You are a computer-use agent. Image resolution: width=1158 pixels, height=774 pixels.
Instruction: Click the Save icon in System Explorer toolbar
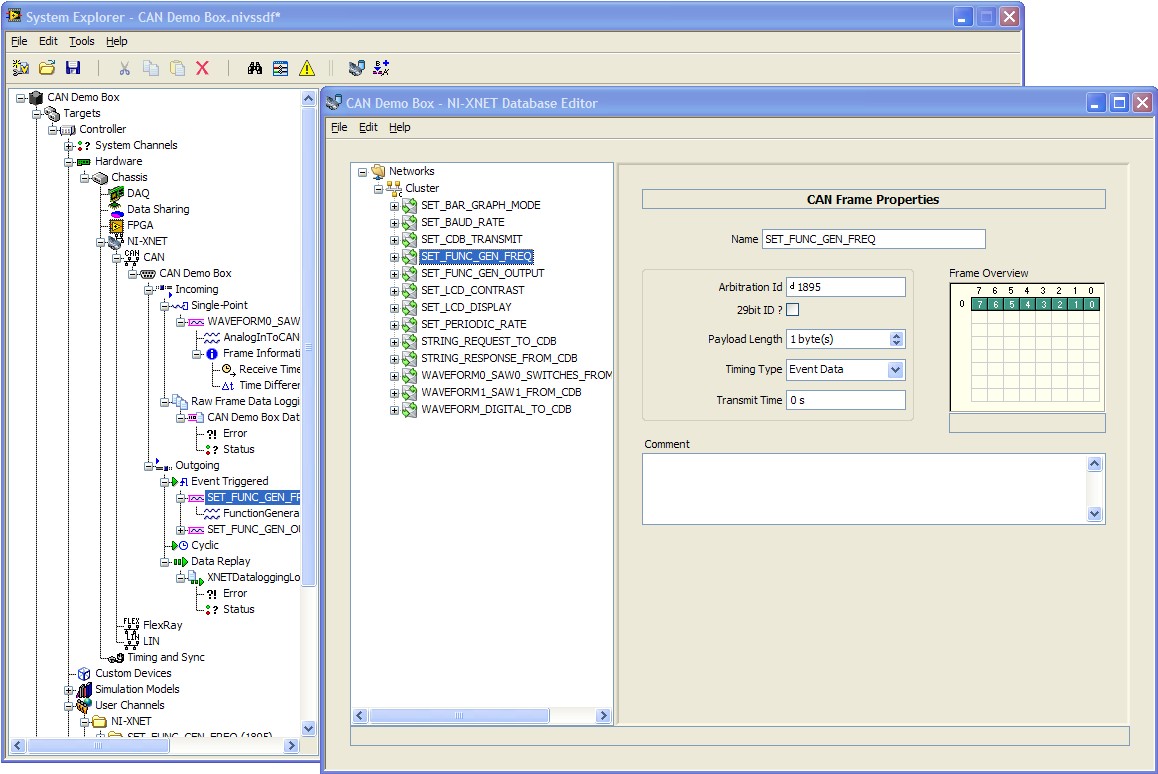(x=72, y=68)
